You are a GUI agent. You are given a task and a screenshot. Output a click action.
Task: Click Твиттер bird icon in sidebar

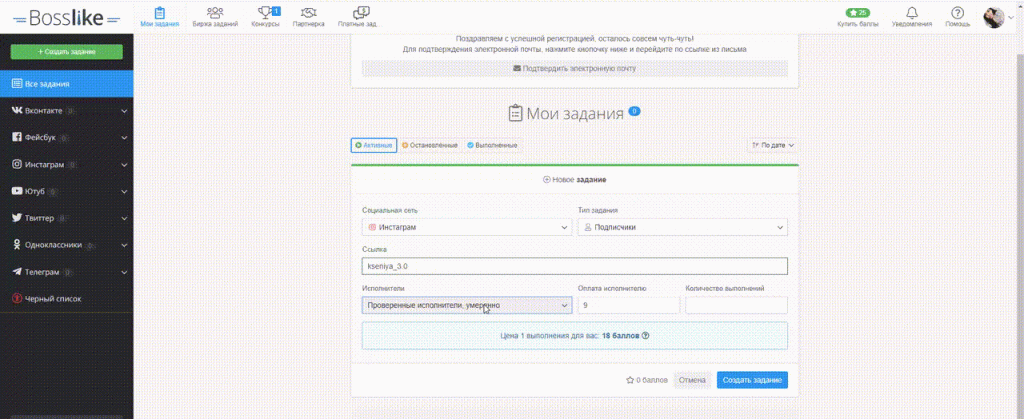pos(18,218)
